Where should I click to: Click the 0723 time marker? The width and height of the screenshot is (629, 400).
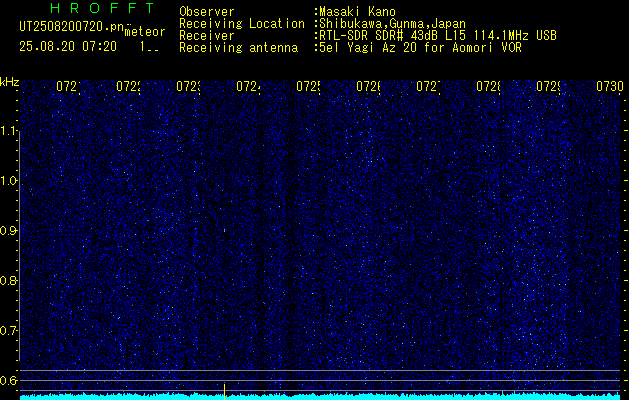(x=188, y=87)
